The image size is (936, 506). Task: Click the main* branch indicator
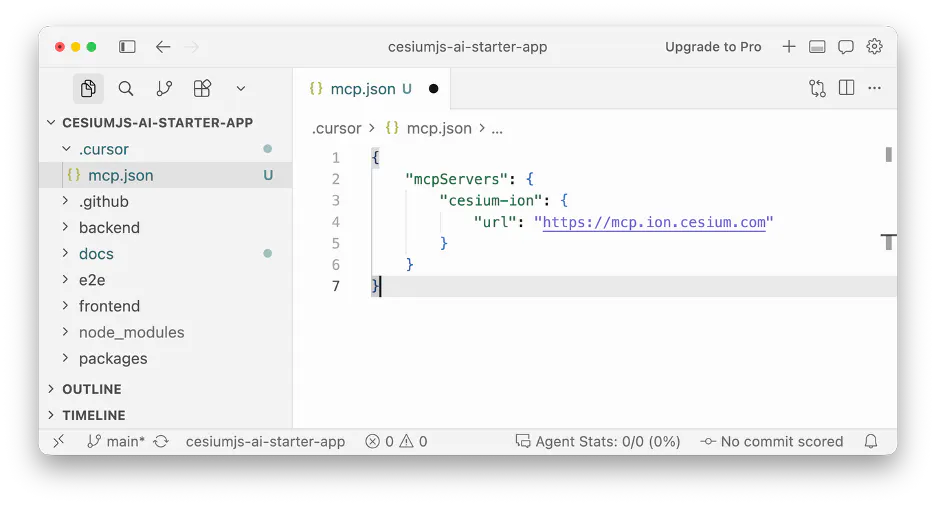116,442
